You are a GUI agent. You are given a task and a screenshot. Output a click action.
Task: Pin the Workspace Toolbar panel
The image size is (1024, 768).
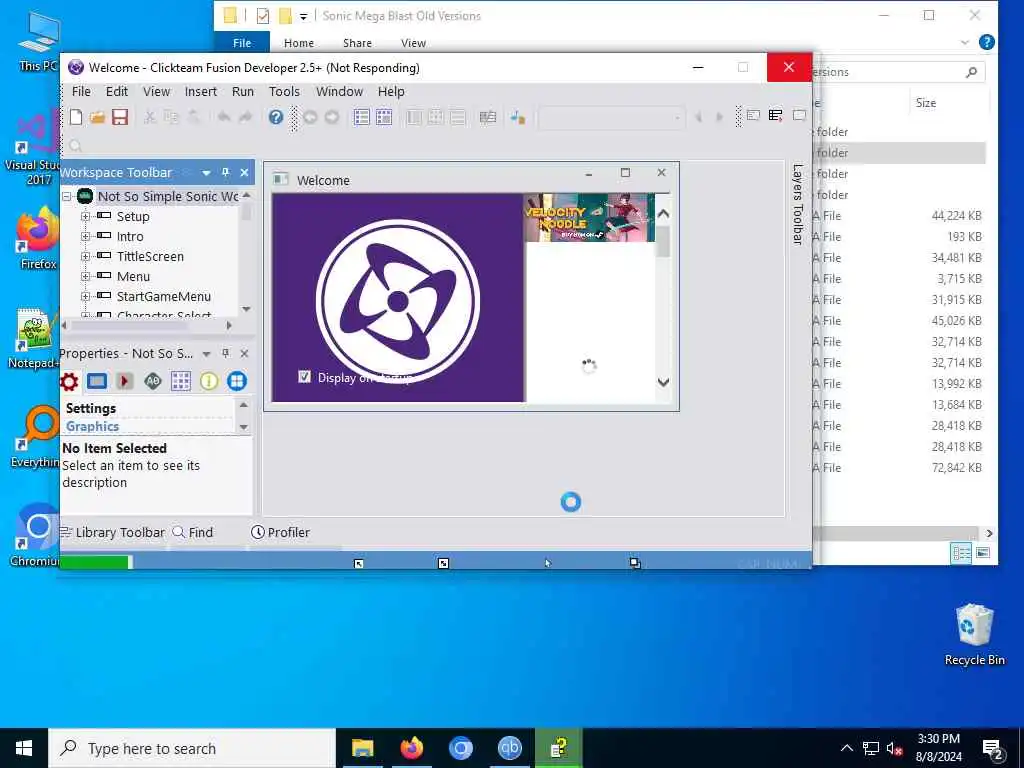225,172
